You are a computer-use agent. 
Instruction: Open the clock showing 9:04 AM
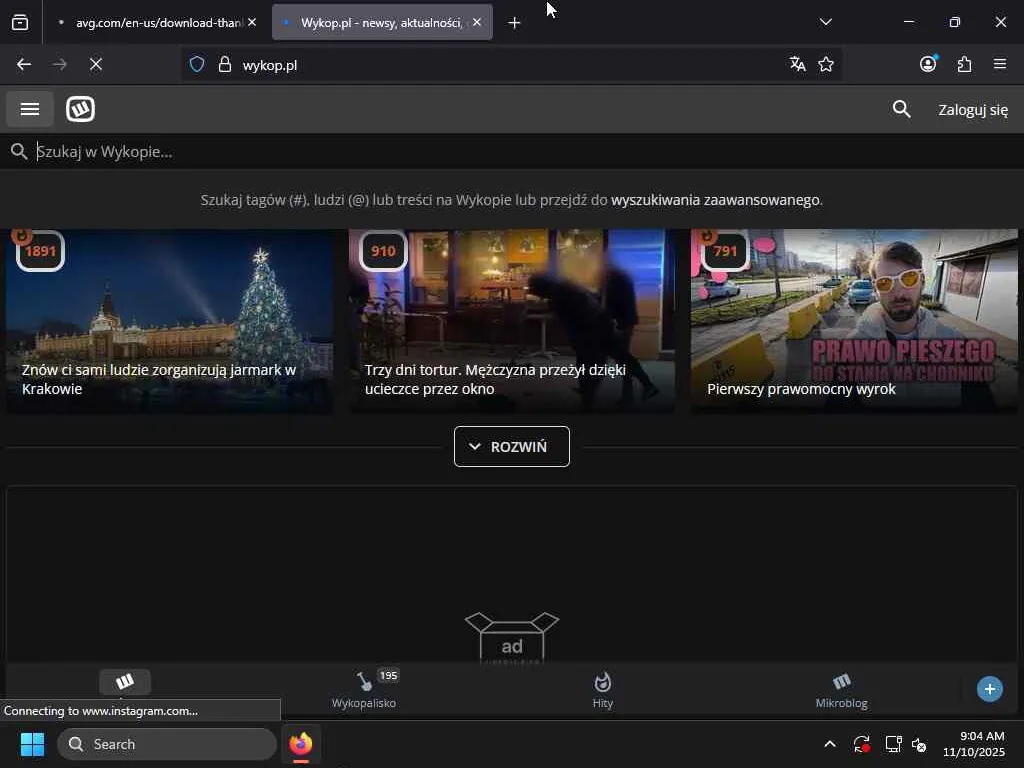(974, 744)
